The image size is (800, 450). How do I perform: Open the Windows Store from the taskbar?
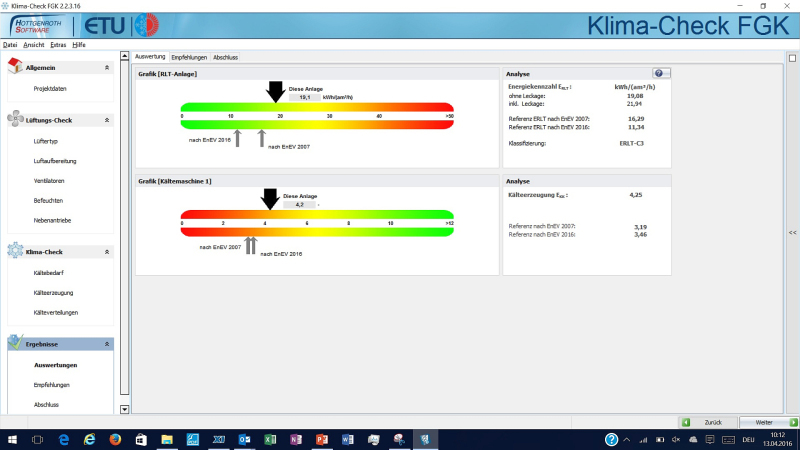click(141, 439)
